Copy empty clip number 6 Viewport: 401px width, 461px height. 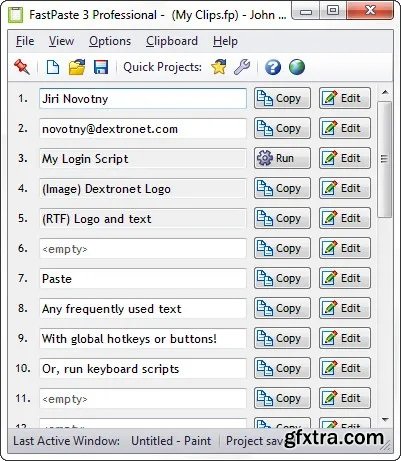point(282,248)
